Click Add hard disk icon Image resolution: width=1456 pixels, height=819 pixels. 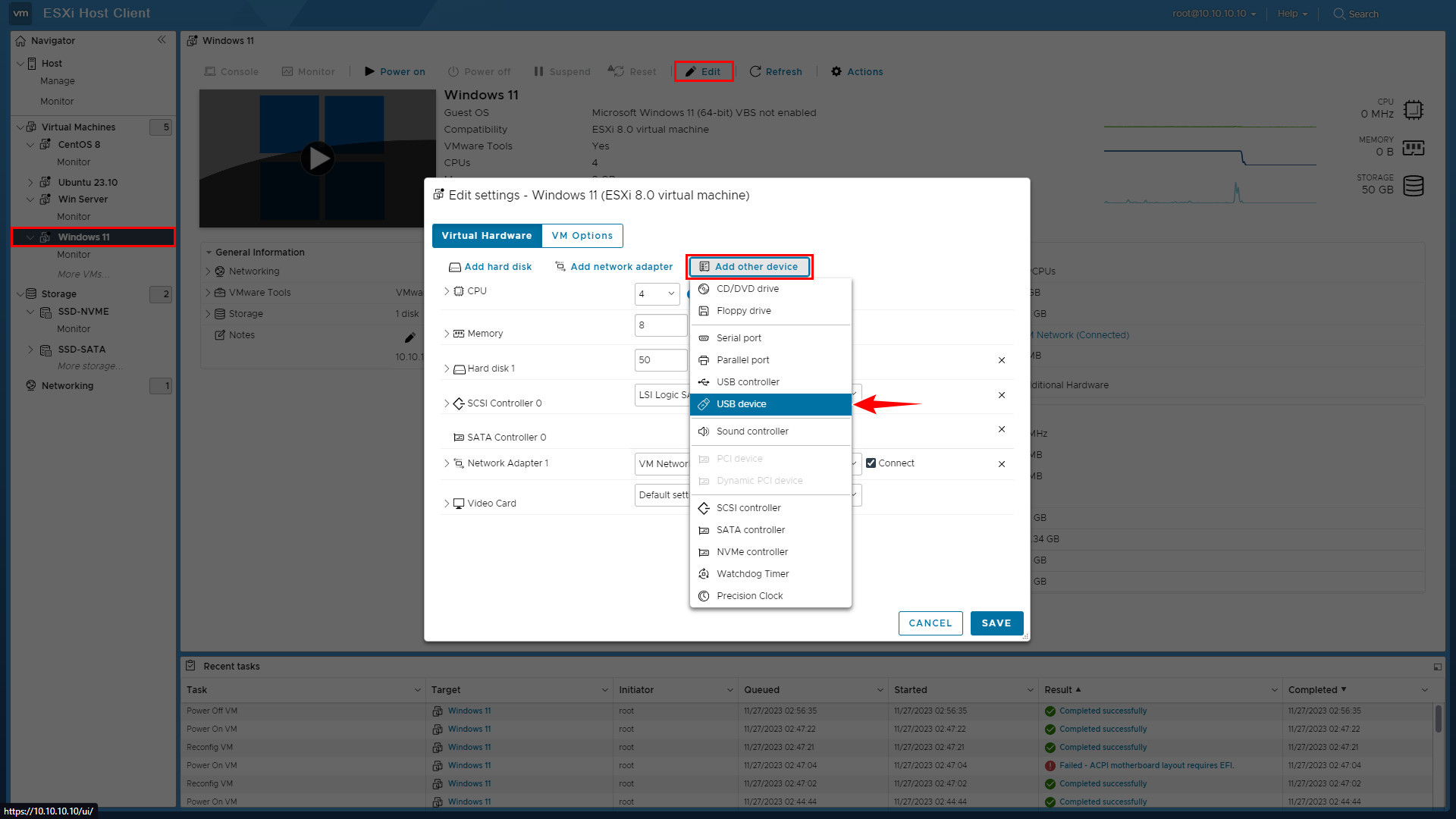455,267
